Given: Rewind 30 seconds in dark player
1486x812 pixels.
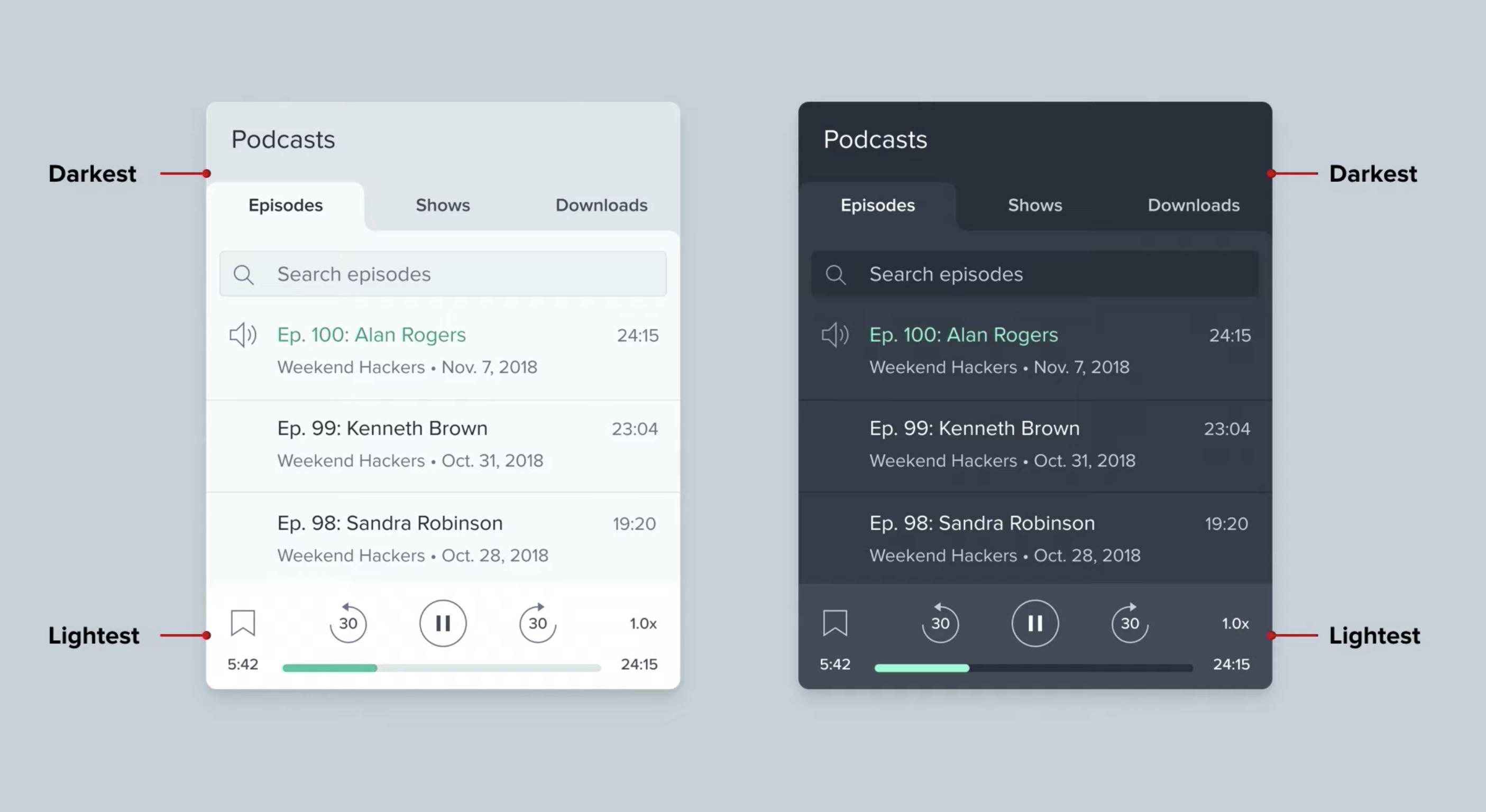Looking at the screenshot, I should coord(940,623).
